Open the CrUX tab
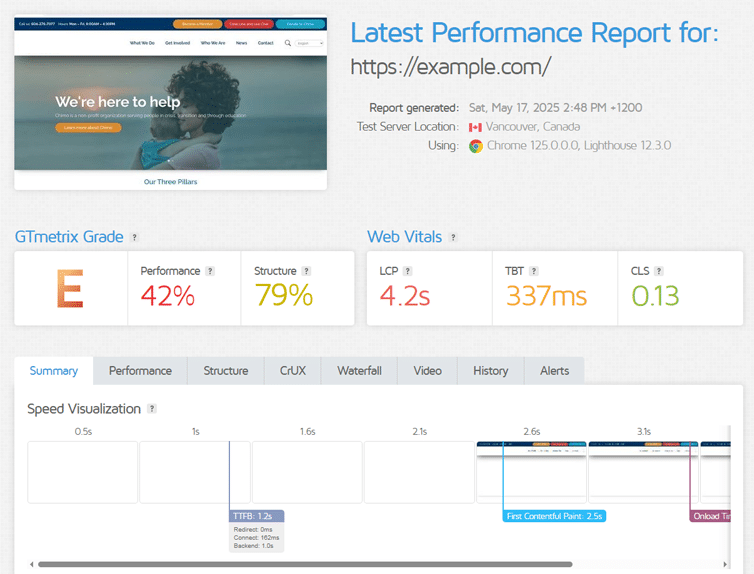The width and height of the screenshot is (754, 574). (x=293, y=371)
